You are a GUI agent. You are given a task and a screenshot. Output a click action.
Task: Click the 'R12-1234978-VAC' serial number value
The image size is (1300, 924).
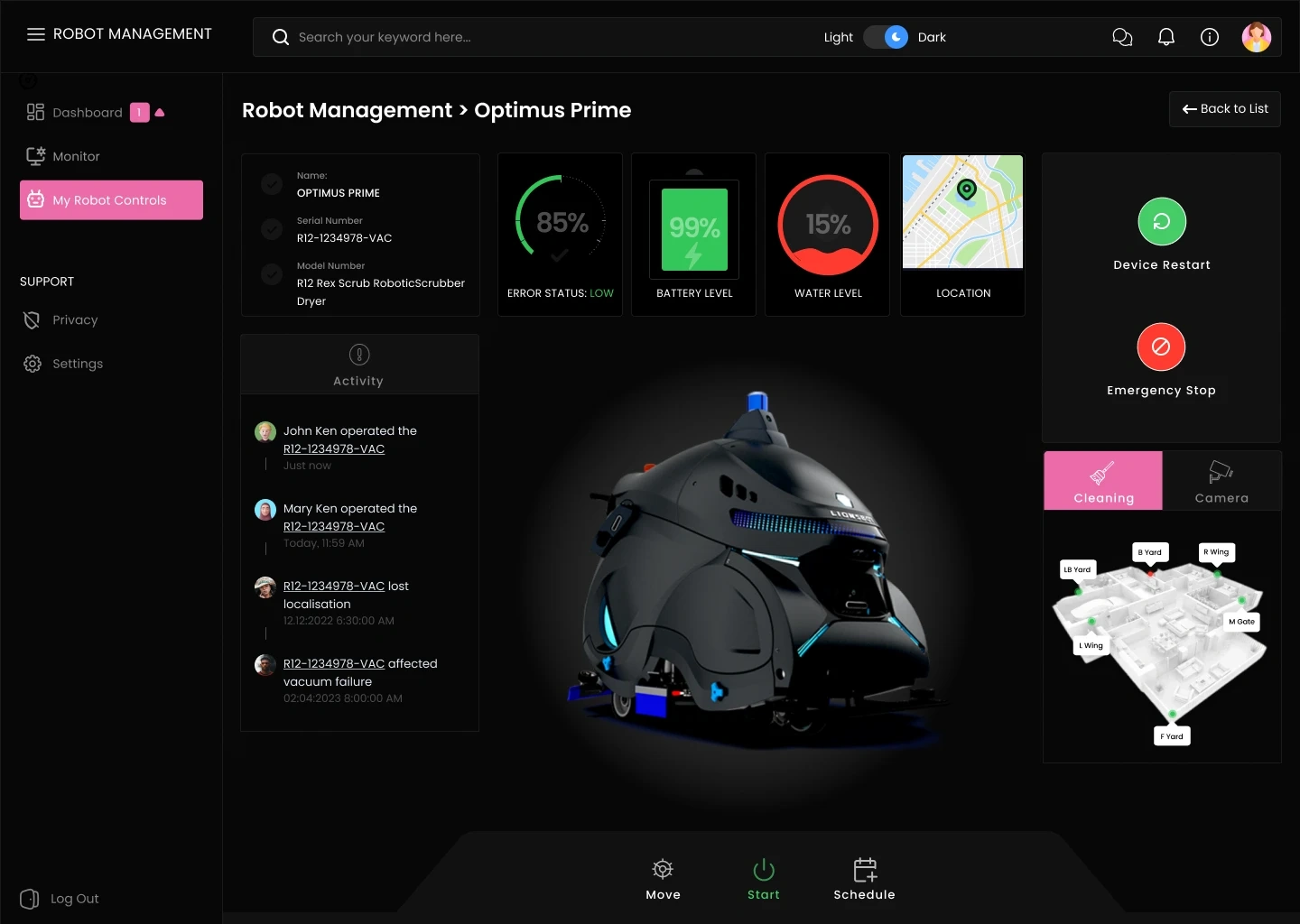coord(344,238)
